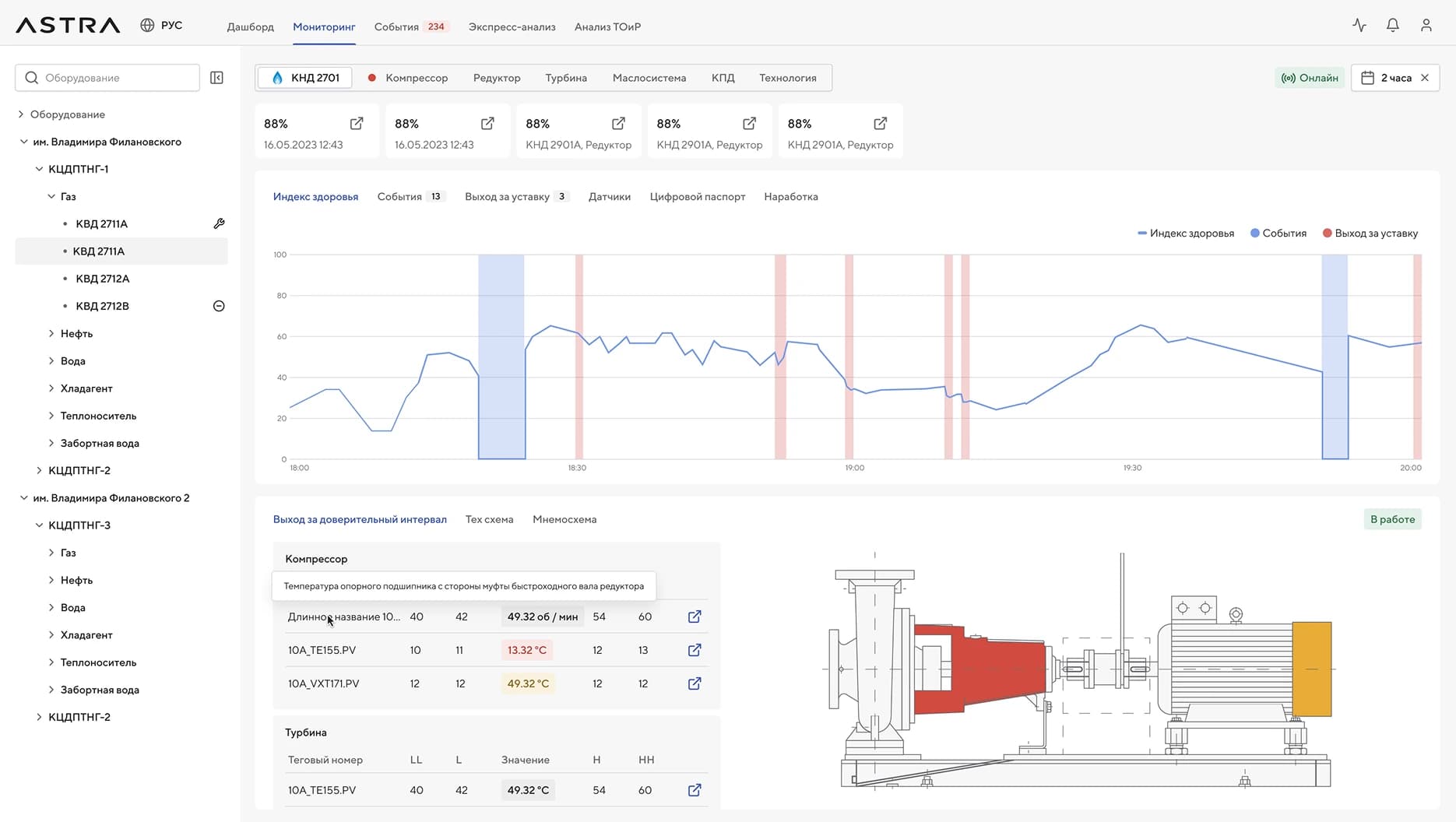Image resolution: width=1456 pixels, height=822 pixels.
Task: Open external link on fourth 88% card
Action: (x=749, y=123)
